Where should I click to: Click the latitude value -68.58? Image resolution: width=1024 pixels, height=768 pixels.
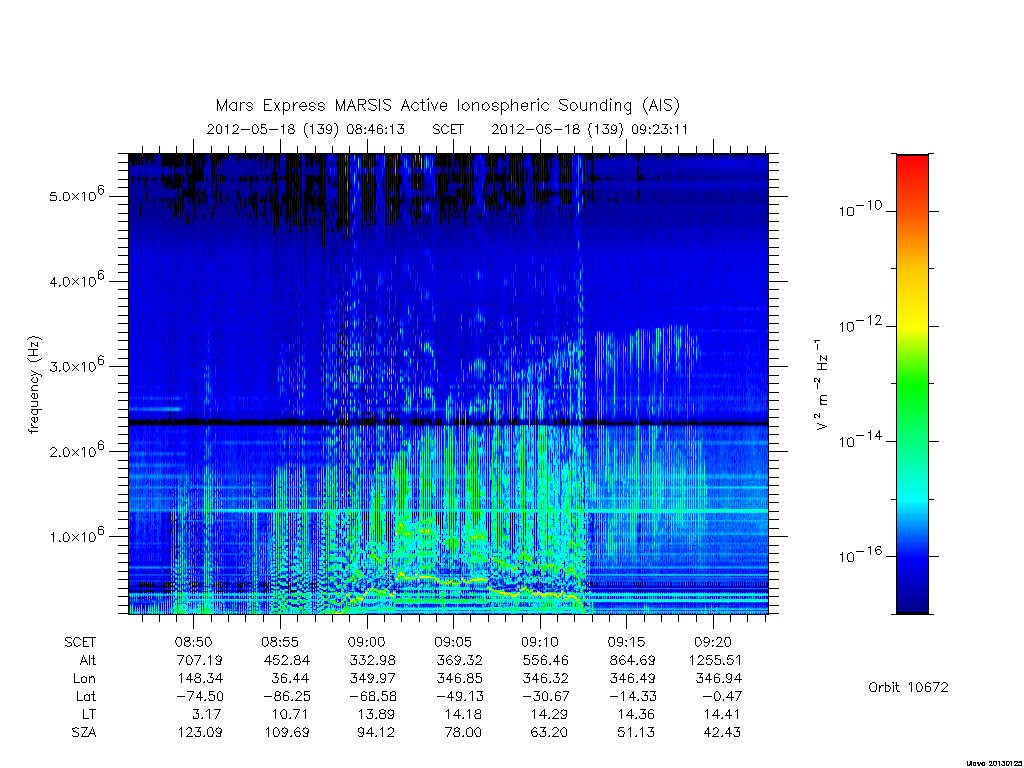(373, 697)
